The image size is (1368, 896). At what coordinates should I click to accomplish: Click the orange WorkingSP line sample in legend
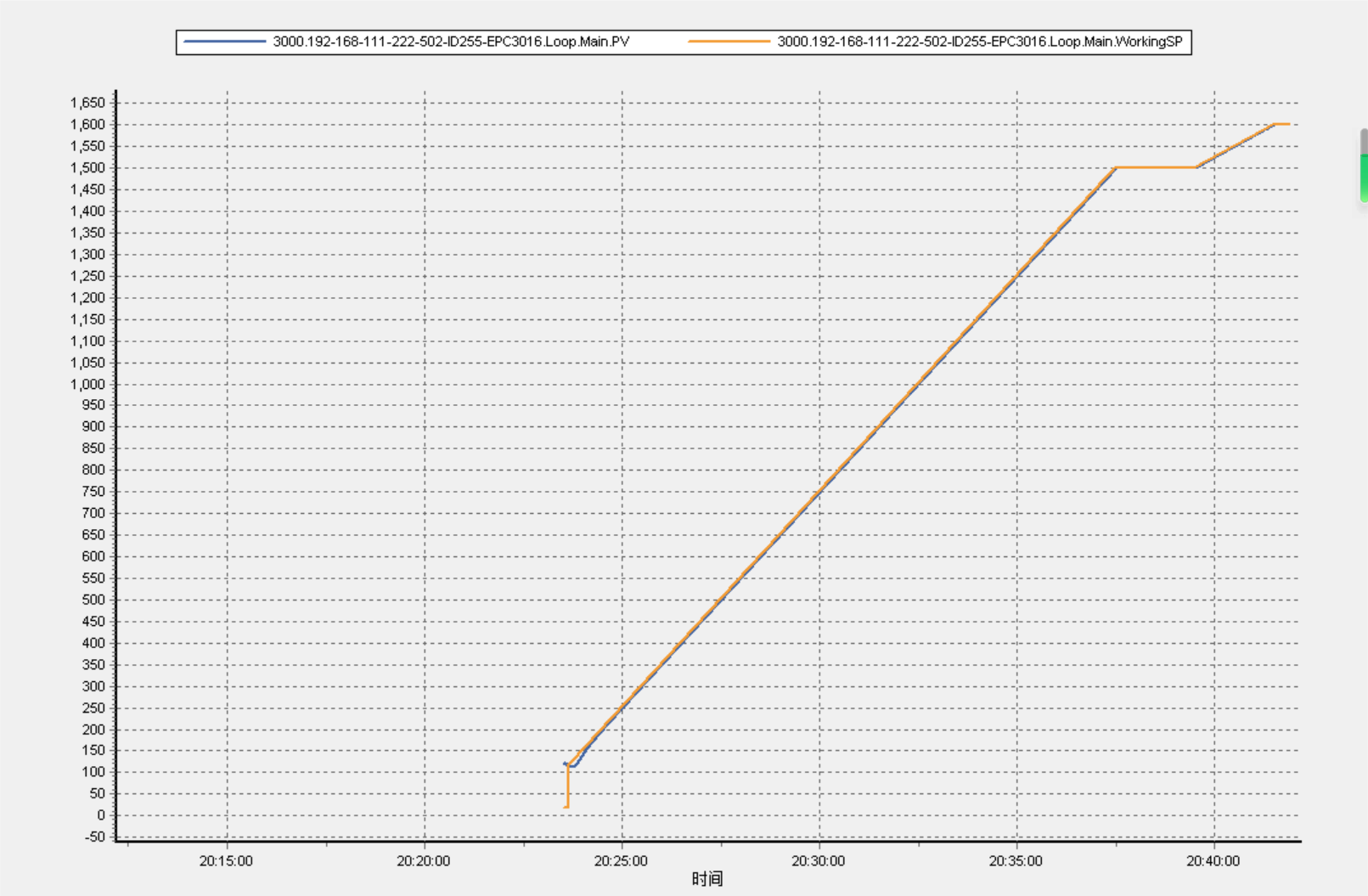[x=729, y=42]
